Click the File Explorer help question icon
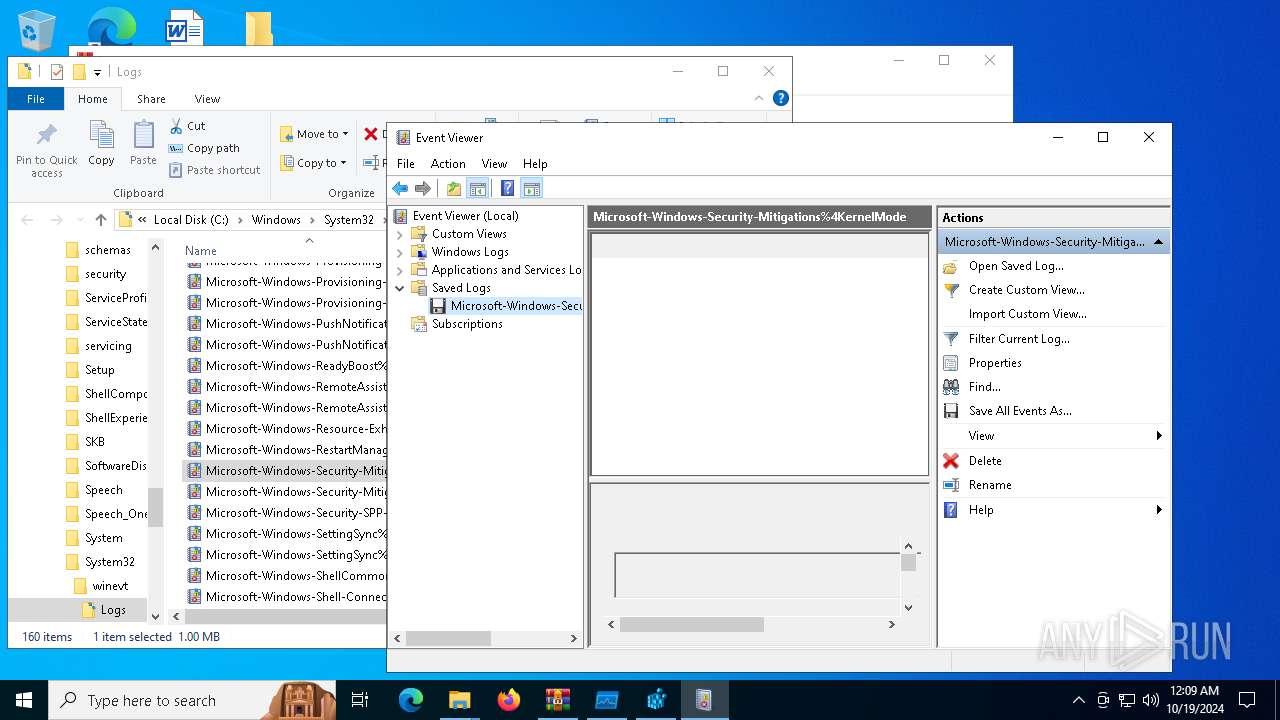The height and width of the screenshot is (720, 1280). pyautogui.click(x=781, y=98)
